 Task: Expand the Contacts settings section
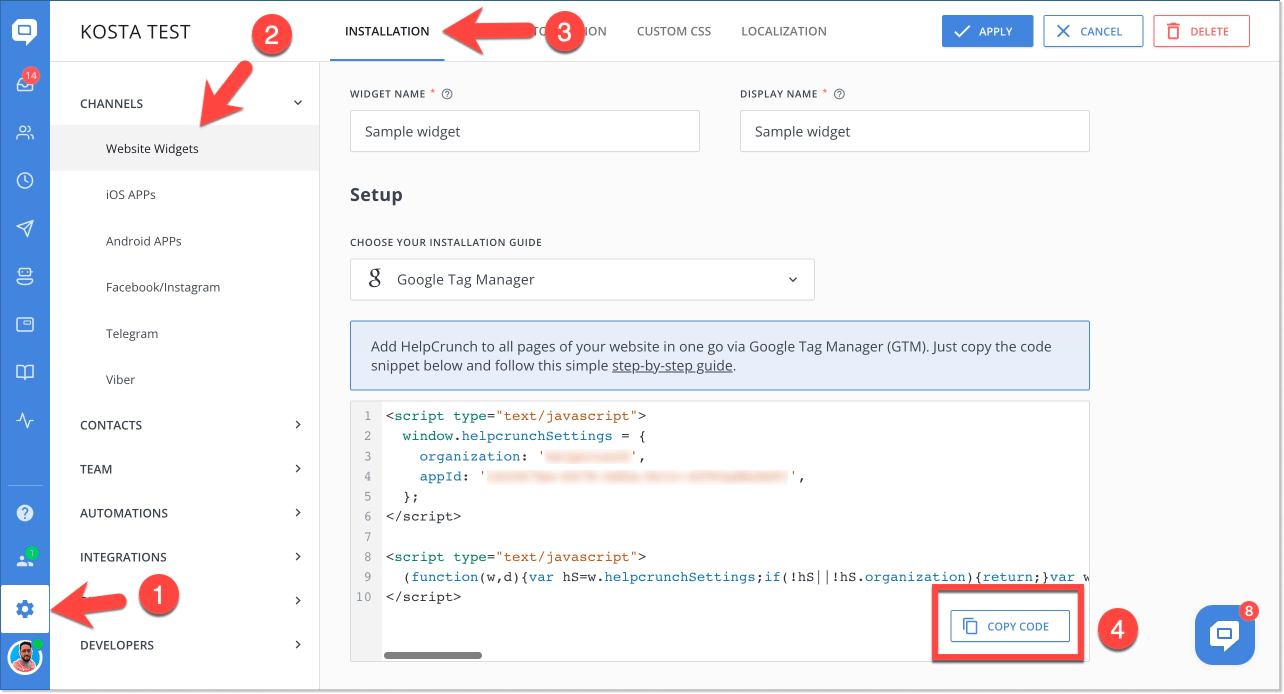(x=191, y=425)
